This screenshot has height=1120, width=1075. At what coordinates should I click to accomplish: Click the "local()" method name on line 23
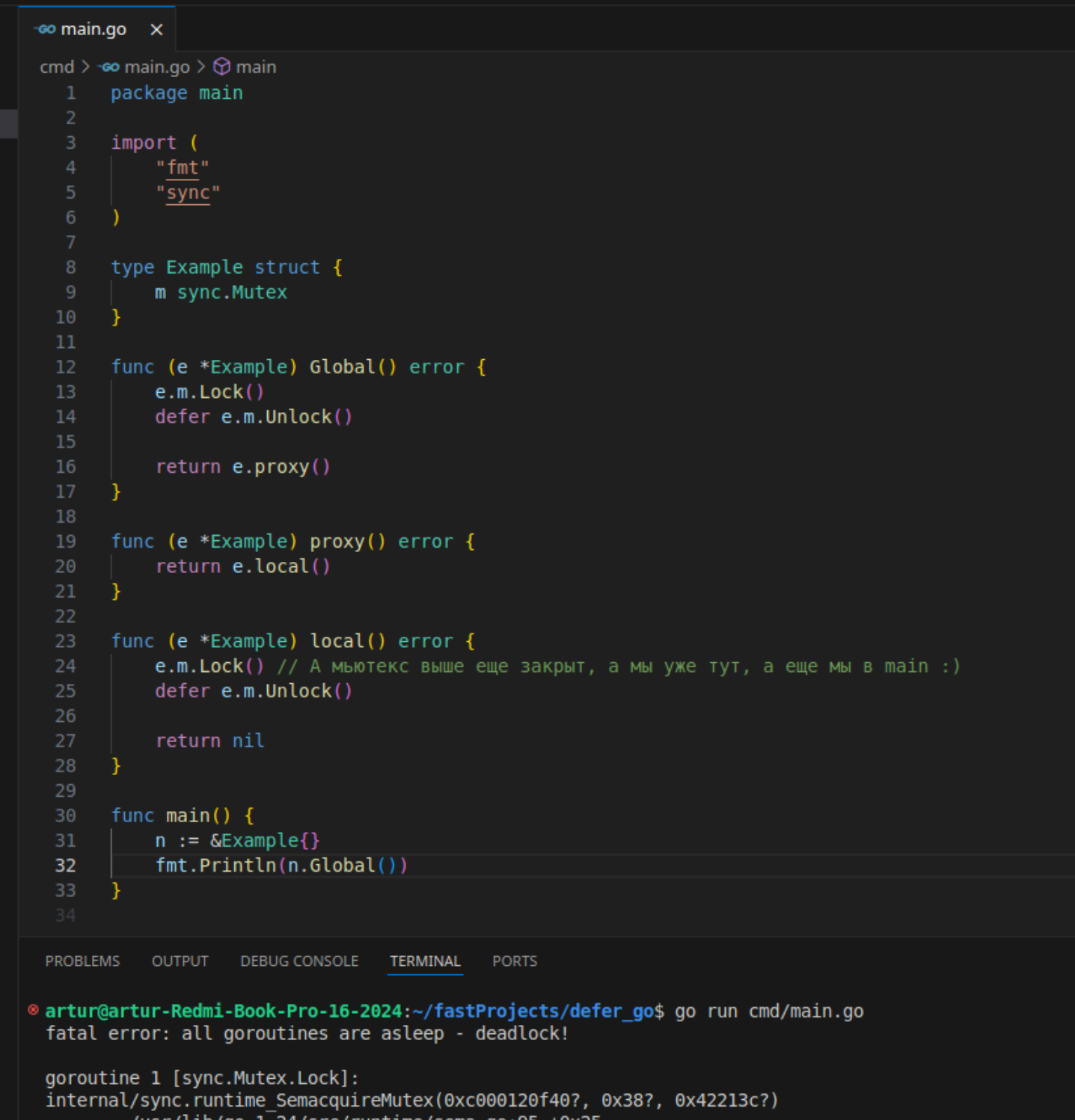[347, 641]
